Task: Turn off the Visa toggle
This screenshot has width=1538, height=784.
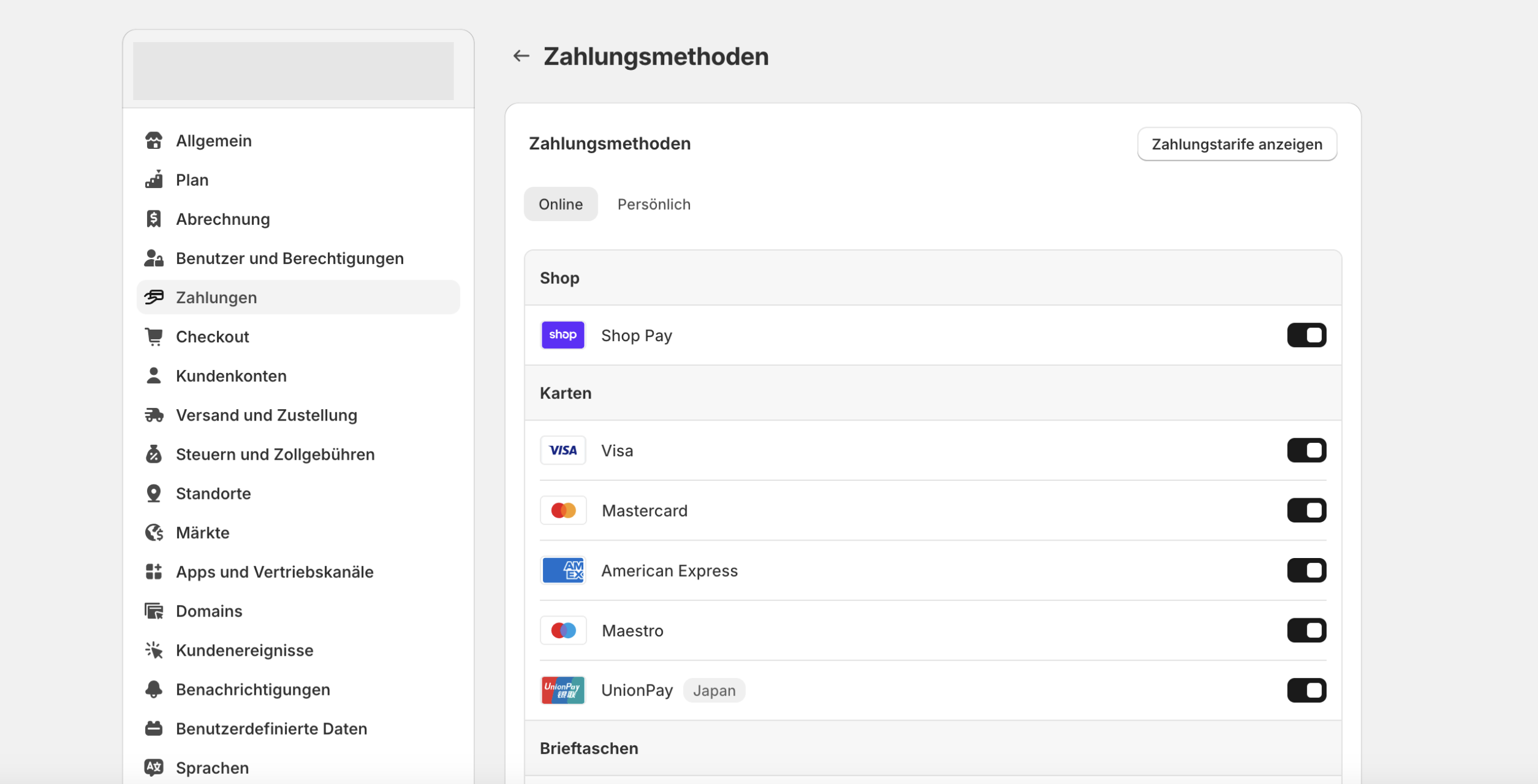Action: (x=1307, y=450)
